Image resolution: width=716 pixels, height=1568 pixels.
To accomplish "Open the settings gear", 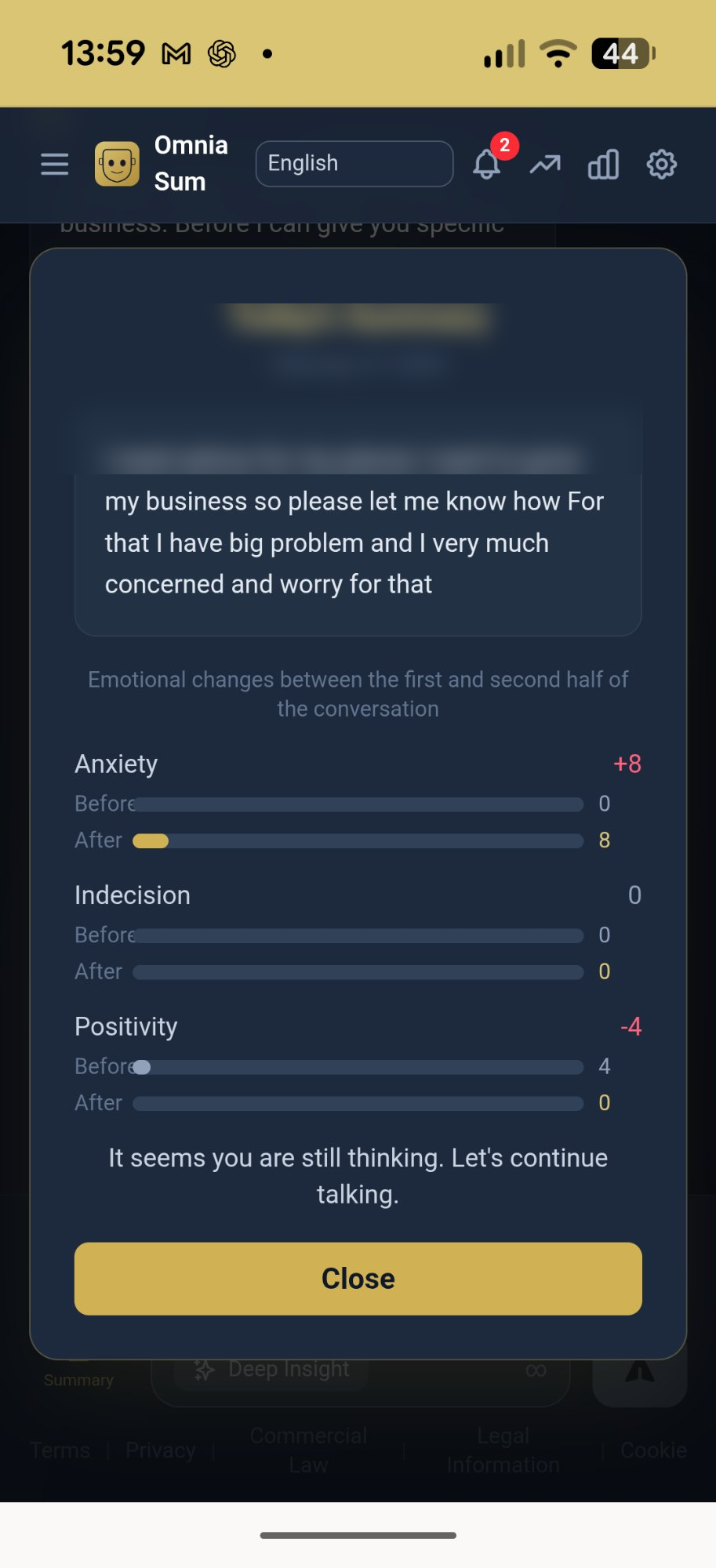I will 661,165.
